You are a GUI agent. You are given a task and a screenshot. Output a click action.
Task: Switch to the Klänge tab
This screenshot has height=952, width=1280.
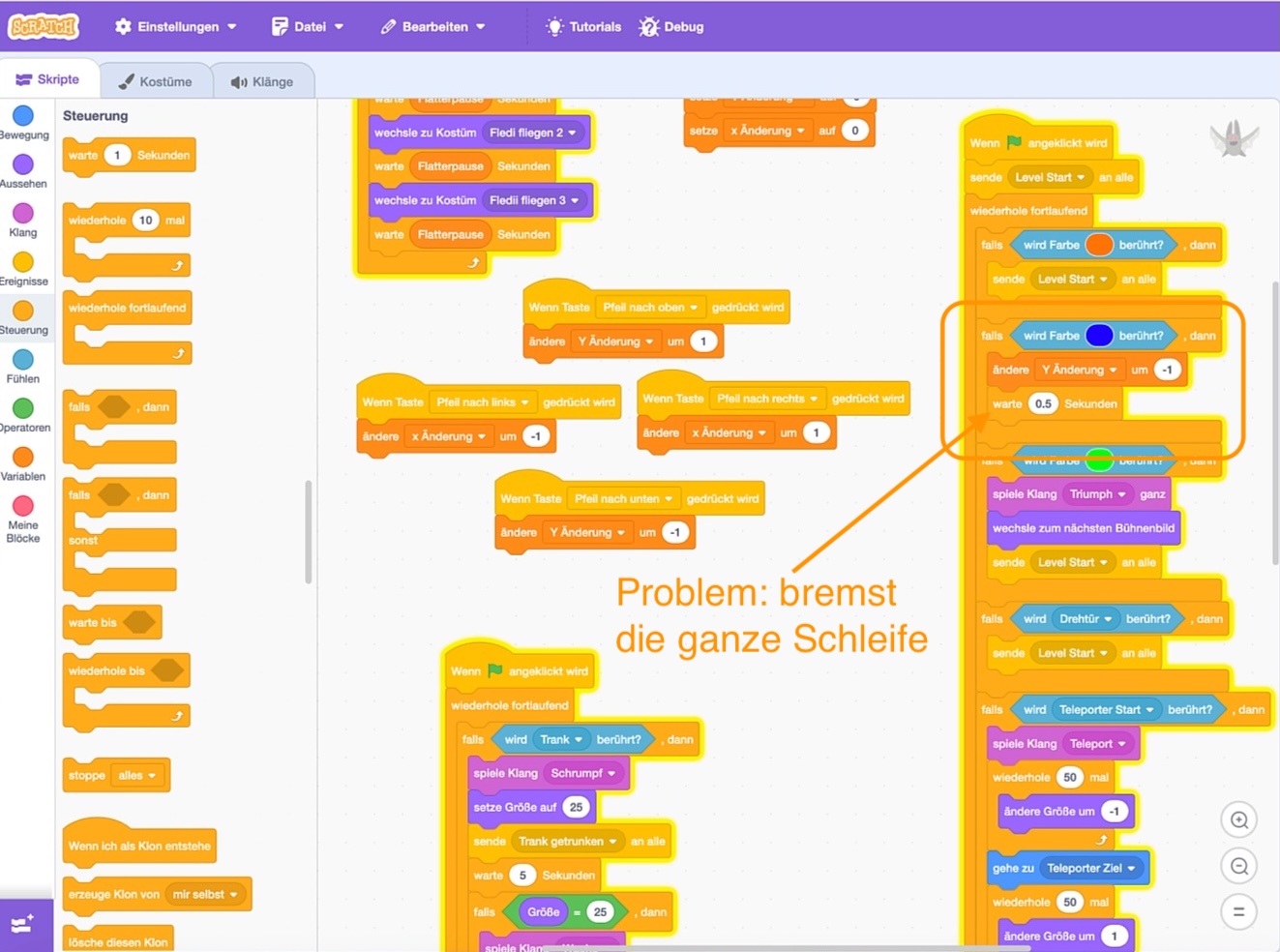pos(262,82)
